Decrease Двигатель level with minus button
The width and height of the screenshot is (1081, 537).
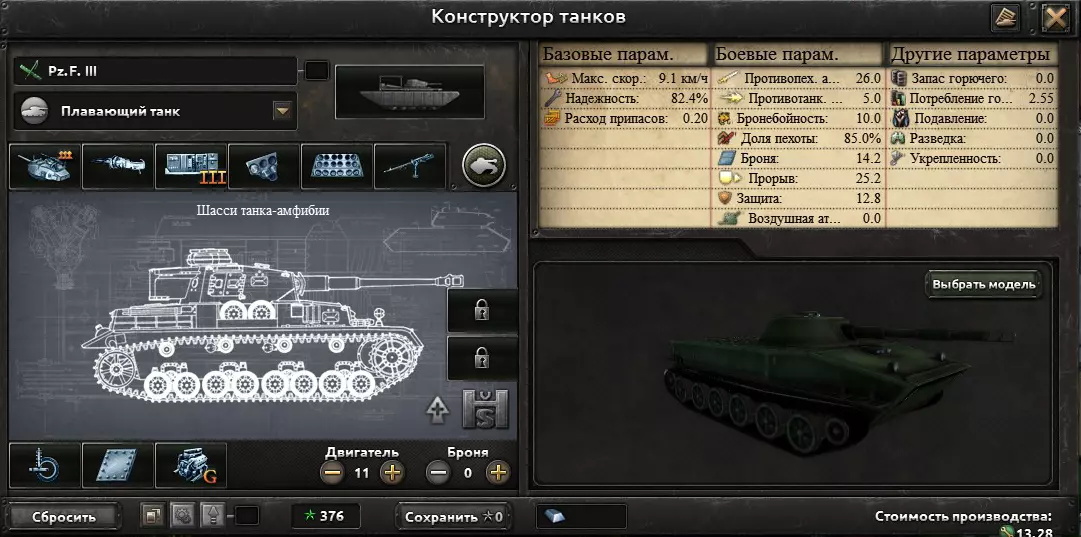click(332, 473)
